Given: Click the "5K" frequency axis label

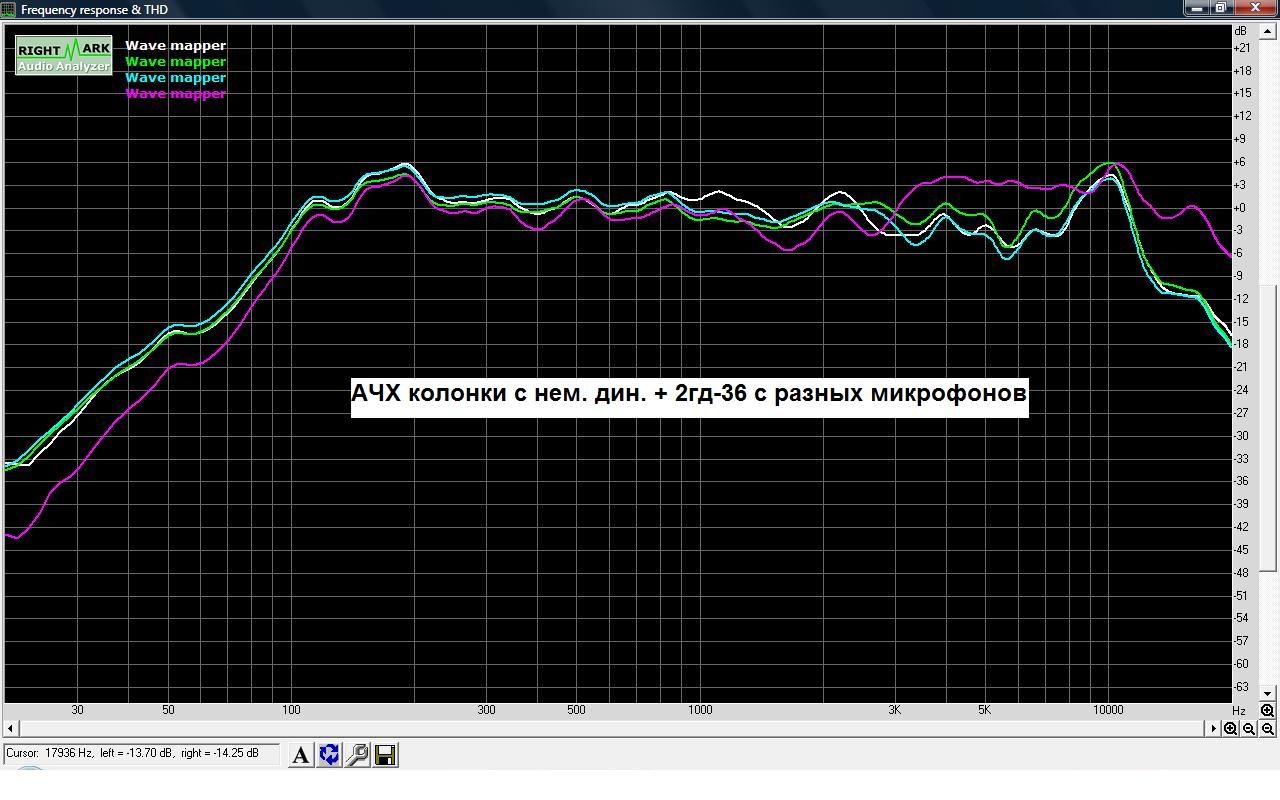Looking at the screenshot, I should [985, 711].
